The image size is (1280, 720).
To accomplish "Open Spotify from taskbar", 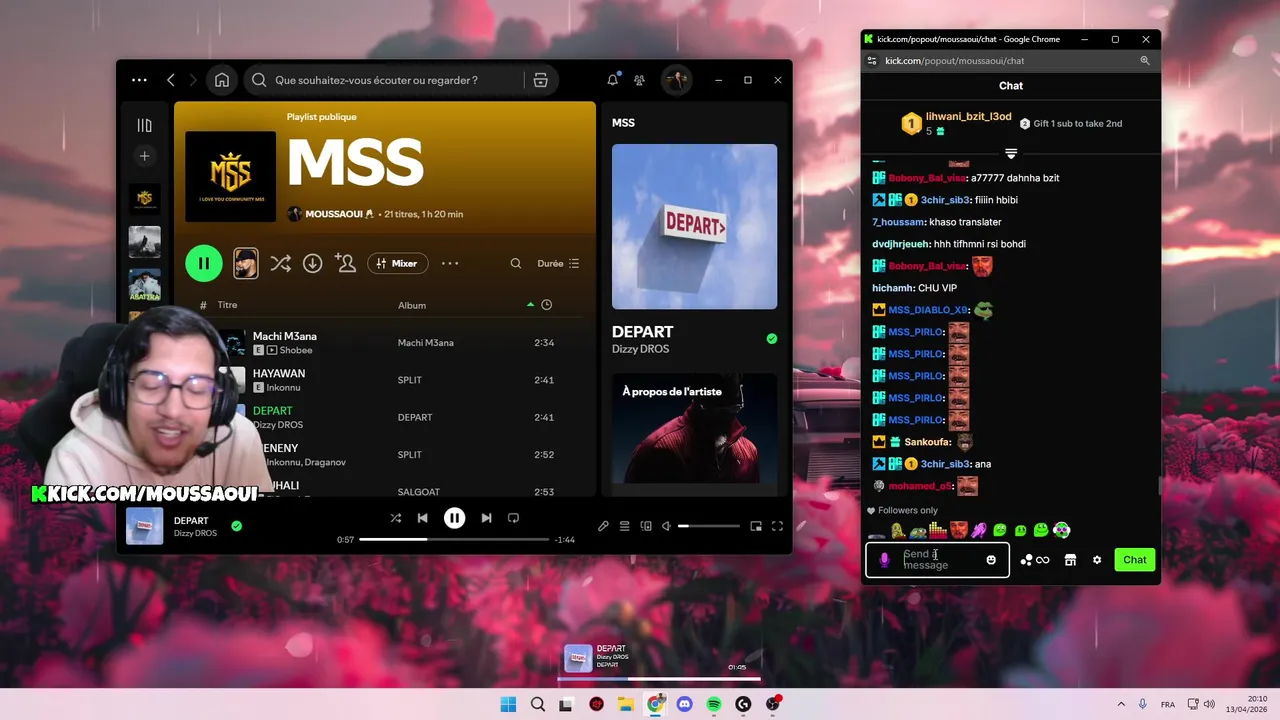I will [714, 704].
